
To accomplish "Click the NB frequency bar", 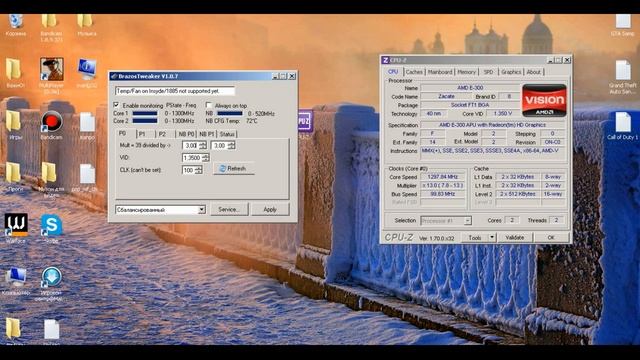I will pyautogui.click(x=230, y=113).
